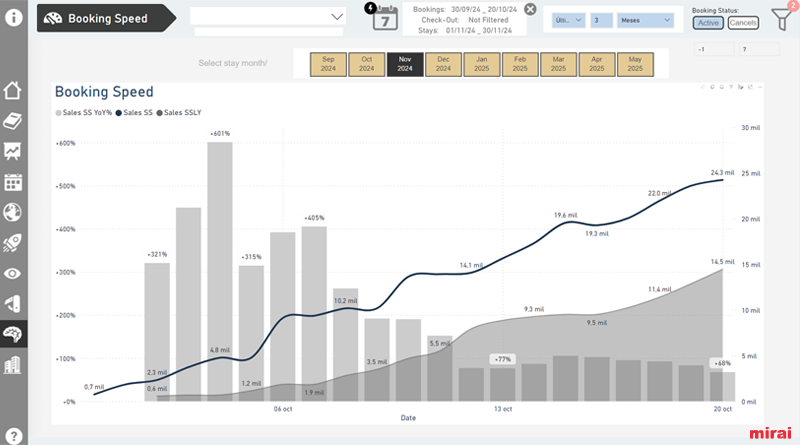Click the mirai logo
The height and width of the screenshot is (445, 800).
pos(770,433)
